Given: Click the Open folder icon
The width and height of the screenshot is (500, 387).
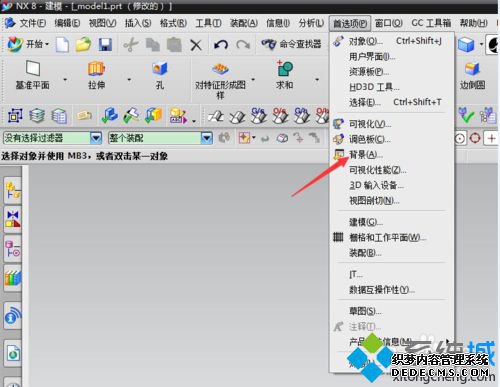Looking at the screenshot, I should 83,44.
